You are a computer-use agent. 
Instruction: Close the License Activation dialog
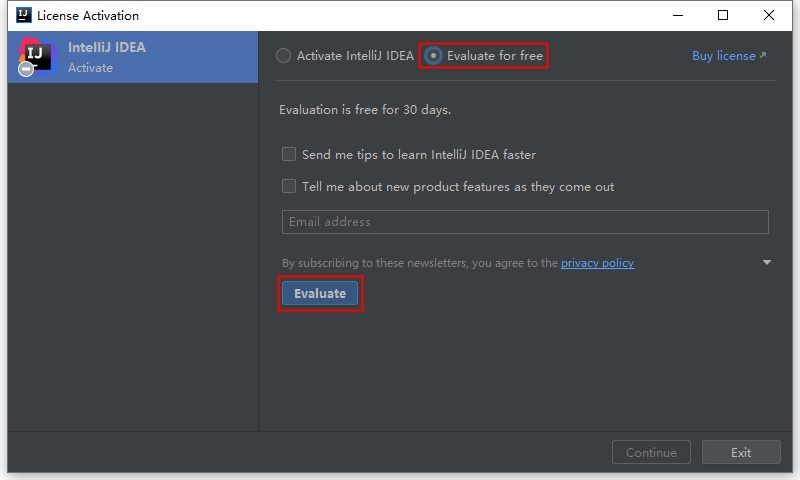(x=769, y=15)
